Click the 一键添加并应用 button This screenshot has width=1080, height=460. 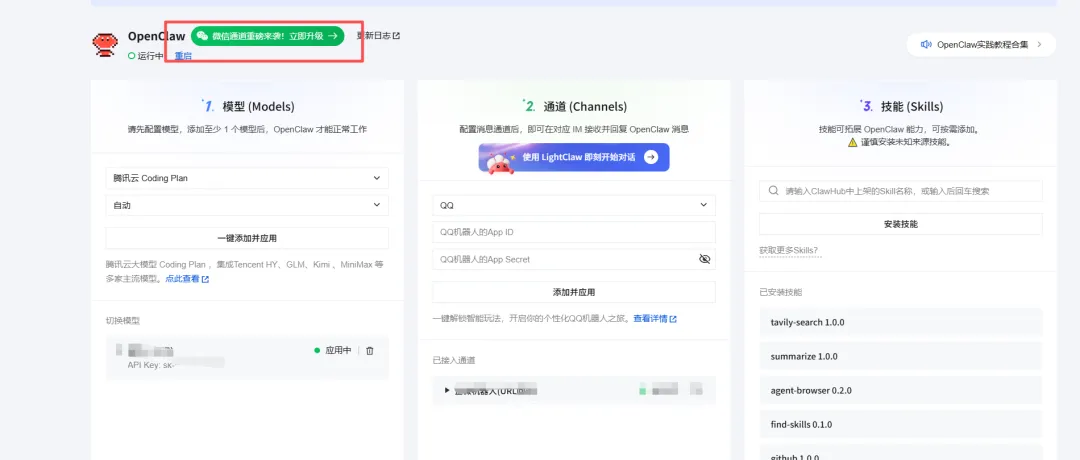click(247, 238)
